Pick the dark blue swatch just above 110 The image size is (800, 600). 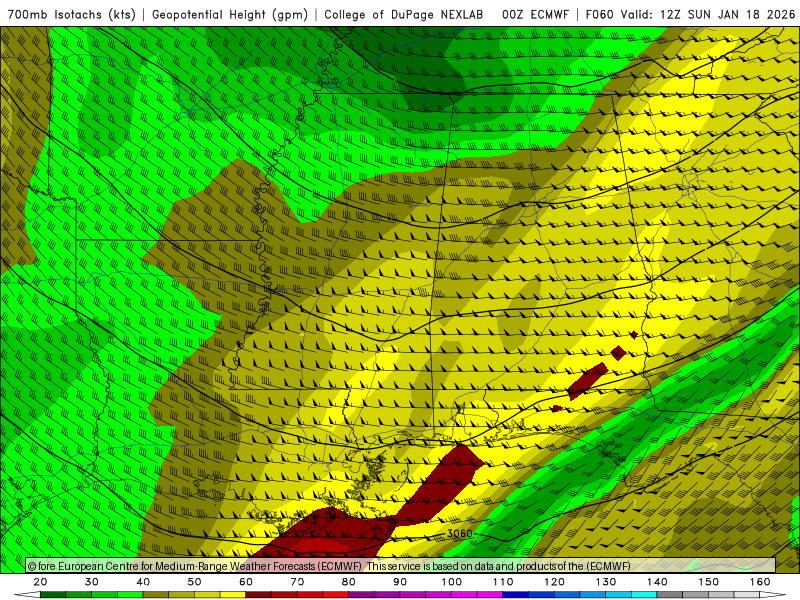coord(516,595)
